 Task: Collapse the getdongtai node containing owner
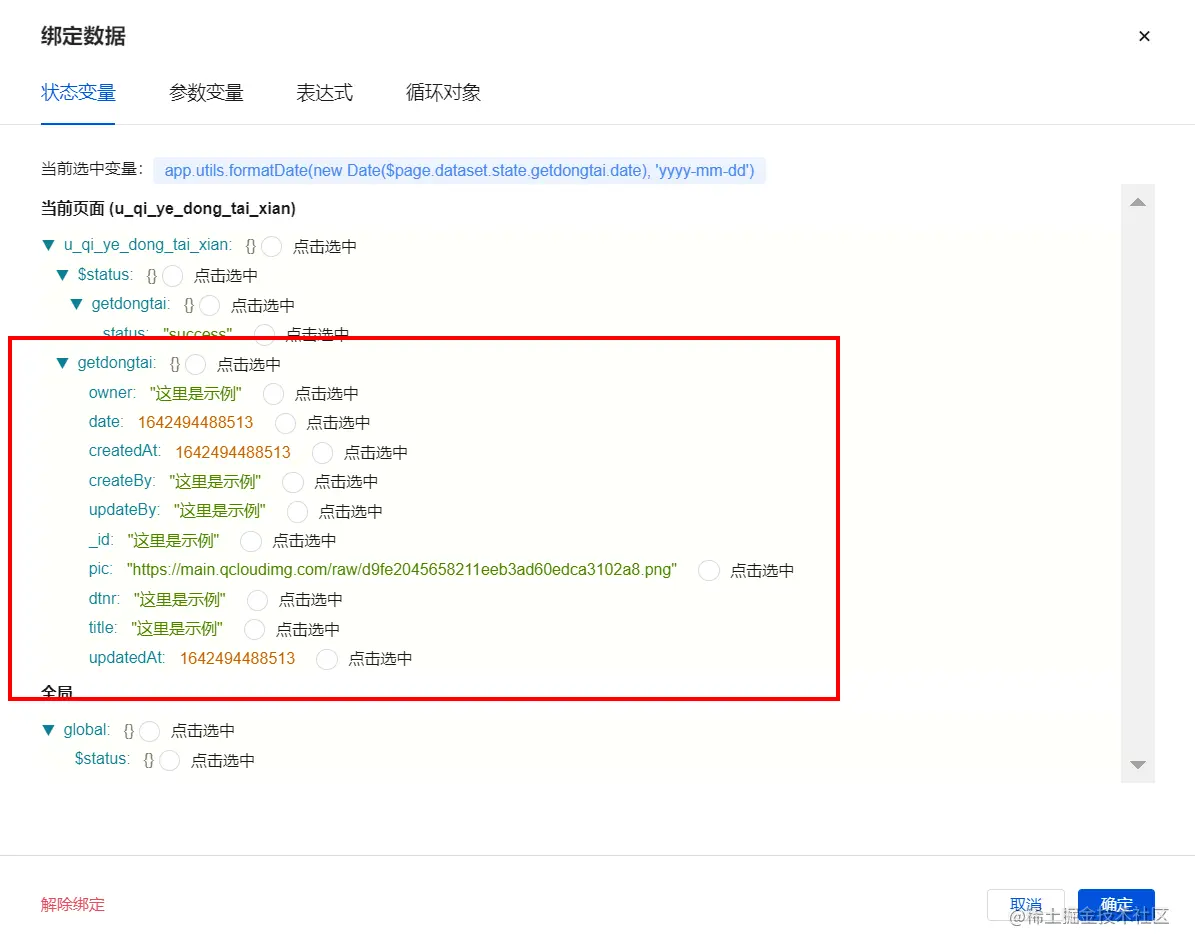coord(62,364)
